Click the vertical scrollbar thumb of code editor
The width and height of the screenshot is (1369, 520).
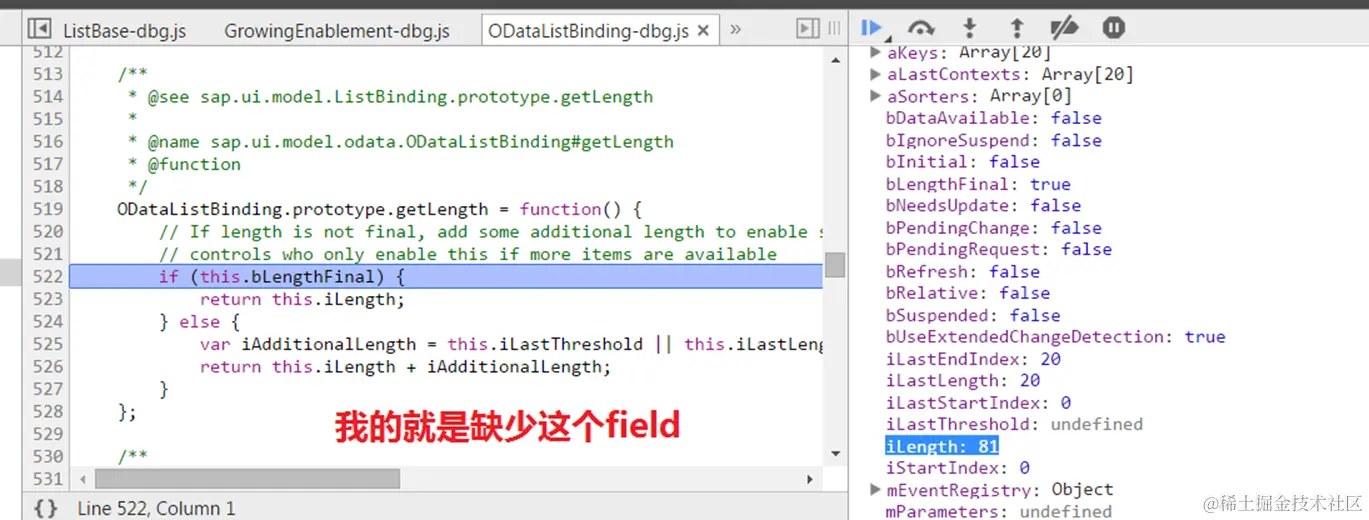coord(835,265)
